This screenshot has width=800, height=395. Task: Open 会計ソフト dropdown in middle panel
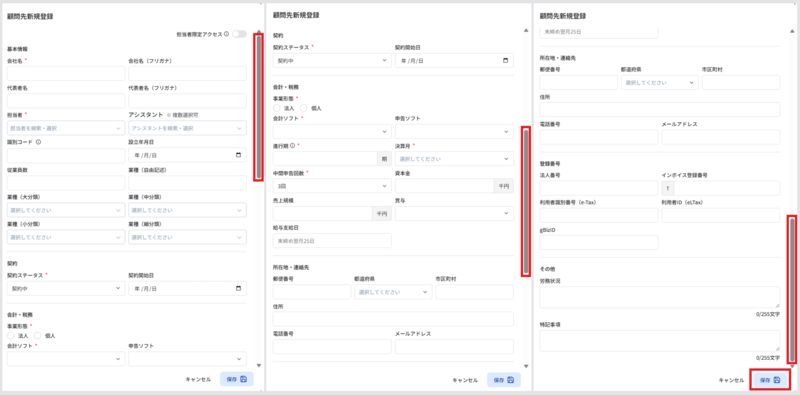[332, 132]
